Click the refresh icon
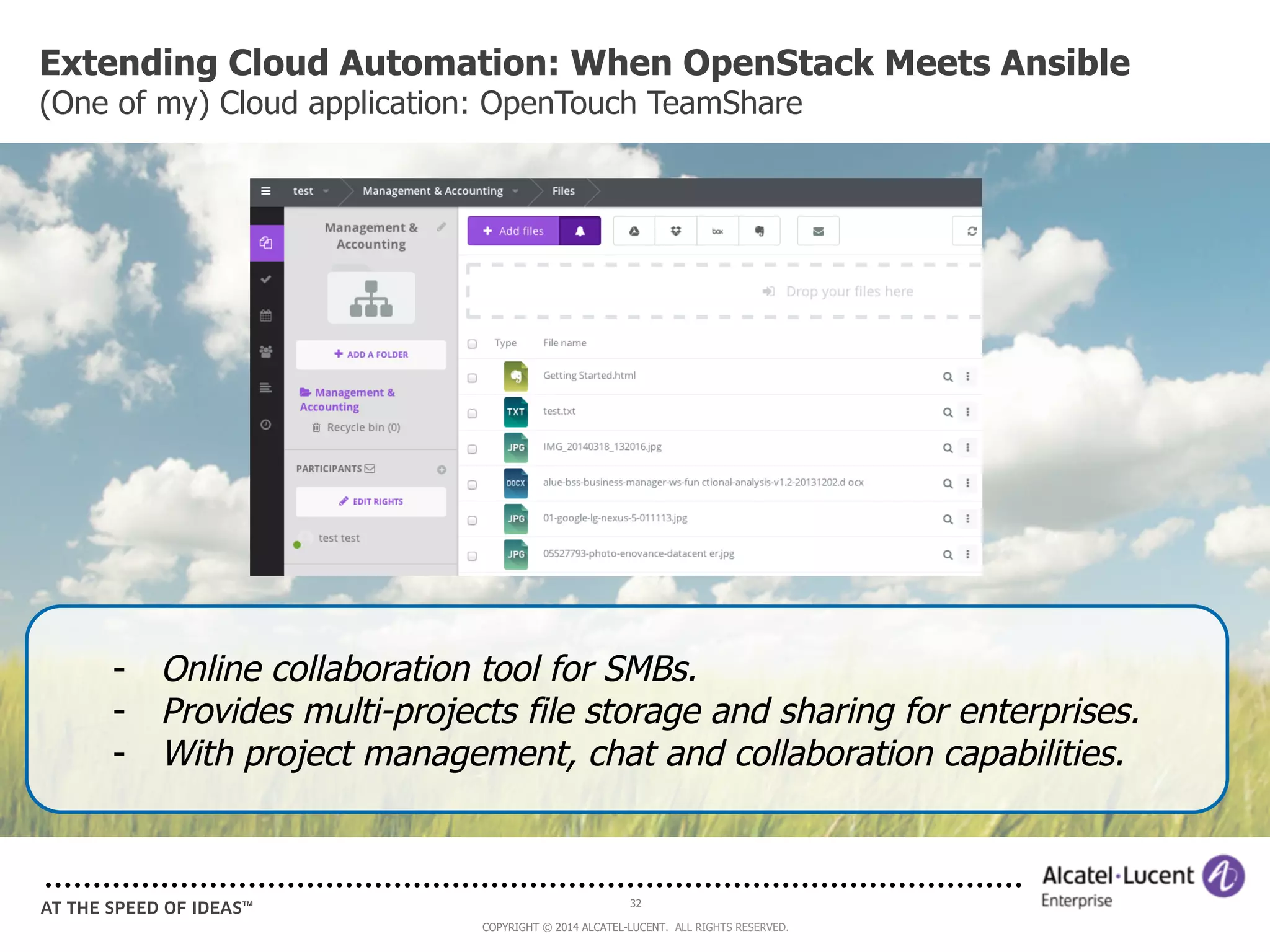The height and width of the screenshot is (952, 1270). (x=971, y=231)
